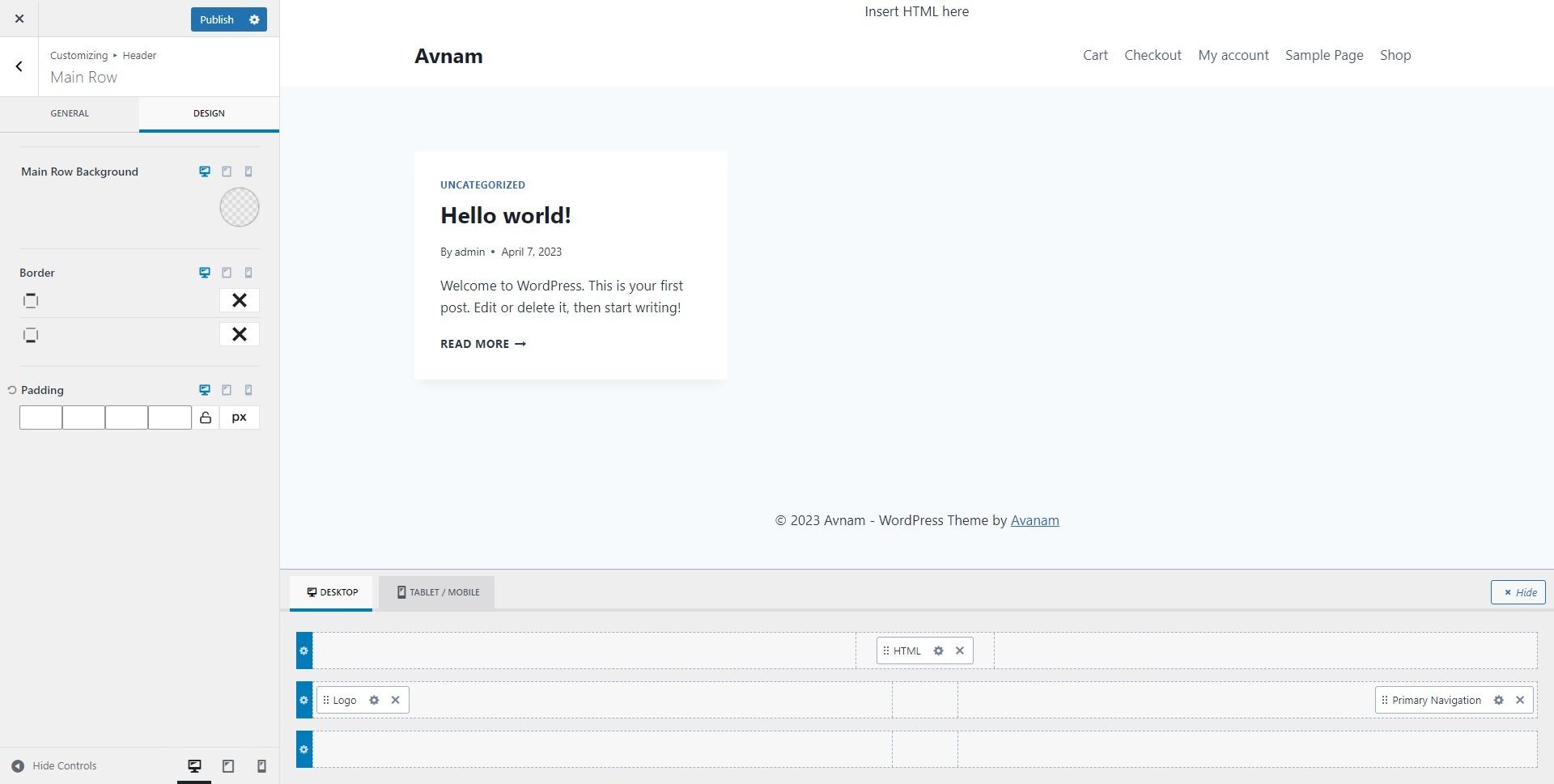Hide the header builder panel
The width and height of the screenshot is (1554, 784).
tap(1518, 592)
